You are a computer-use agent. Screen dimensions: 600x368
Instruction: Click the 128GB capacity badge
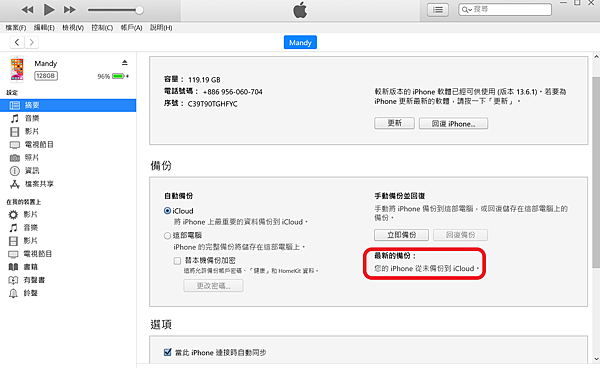[x=46, y=76]
